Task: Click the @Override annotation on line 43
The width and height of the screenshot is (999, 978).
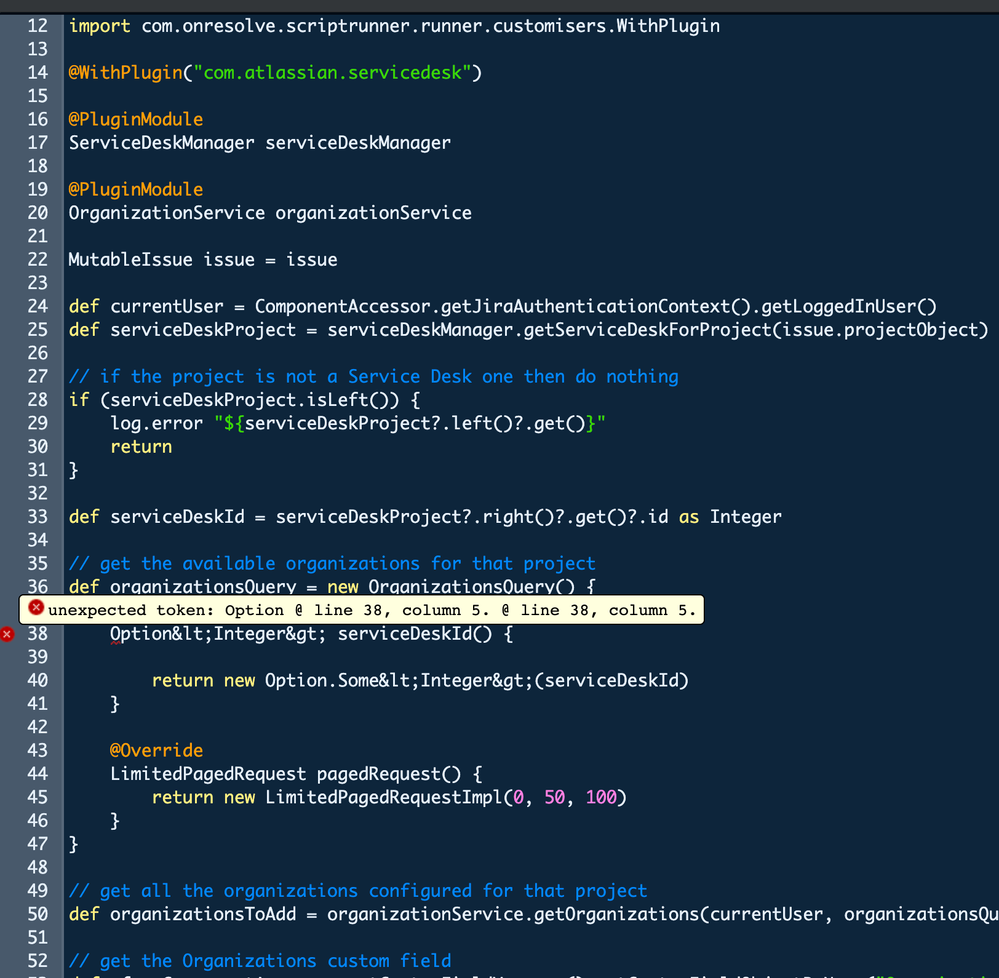Action: [x=156, y=751]
